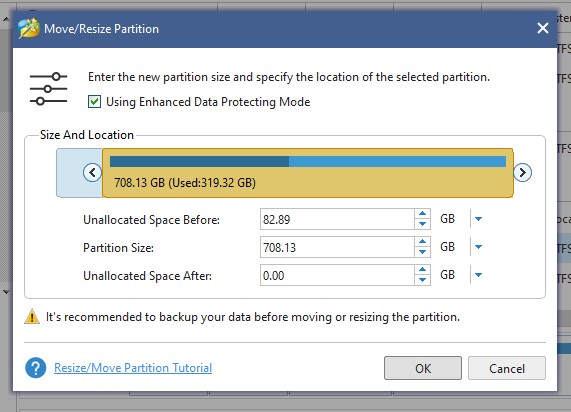
Task: Click the 'Size And Location' group label
Action: [87, 135]
